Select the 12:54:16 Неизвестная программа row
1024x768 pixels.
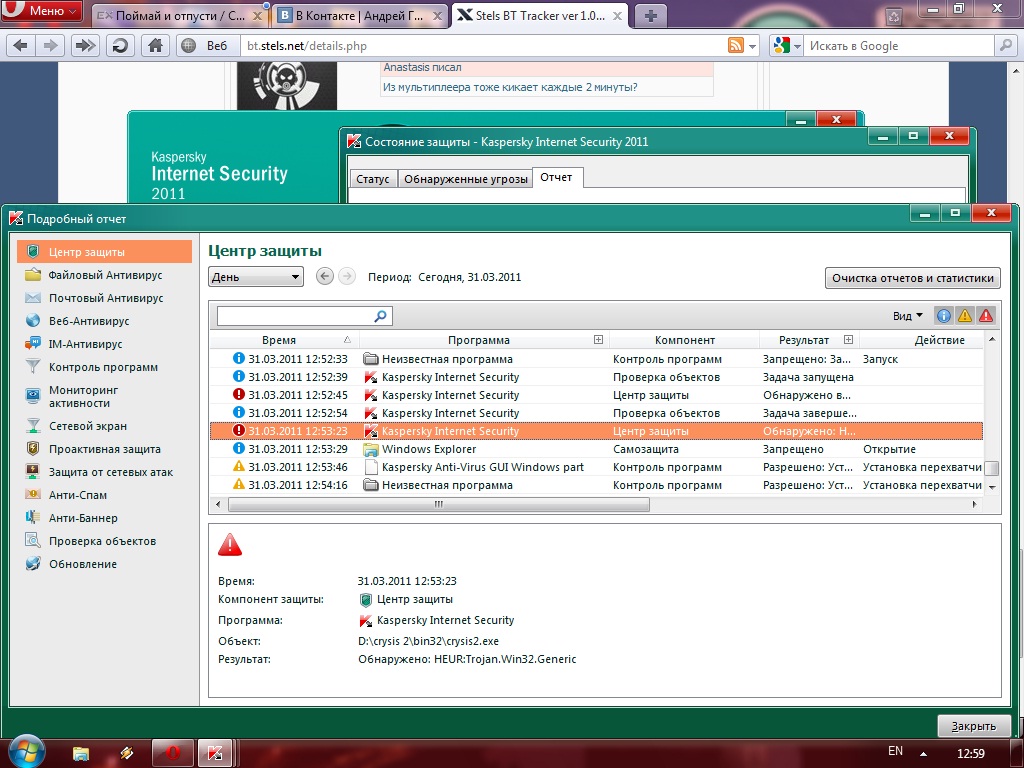(x=596, y=485)
